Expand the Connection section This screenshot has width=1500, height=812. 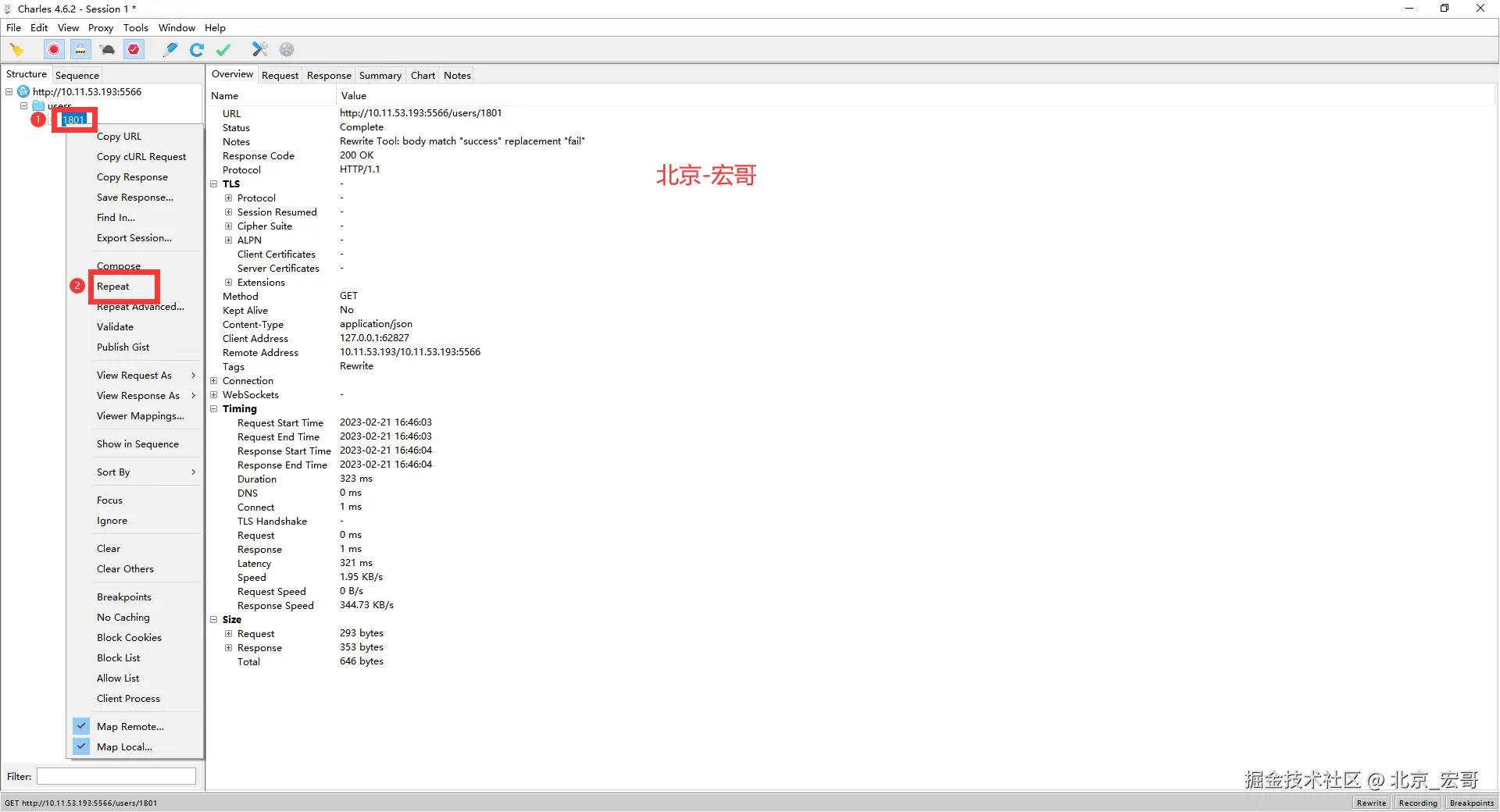[214, 381]
